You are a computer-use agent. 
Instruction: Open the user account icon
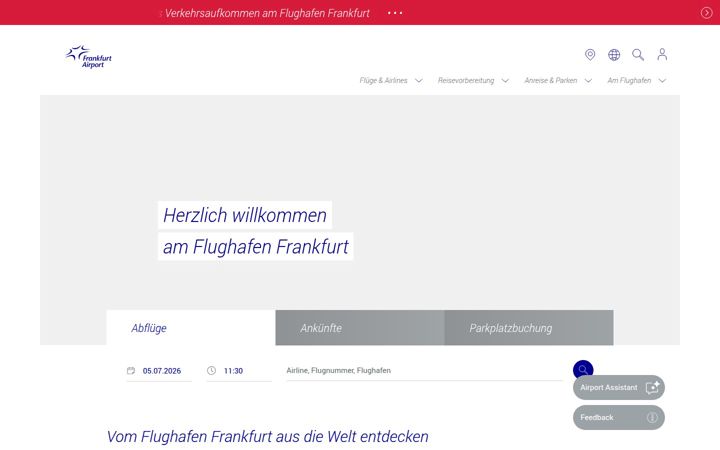pos(662,54)
